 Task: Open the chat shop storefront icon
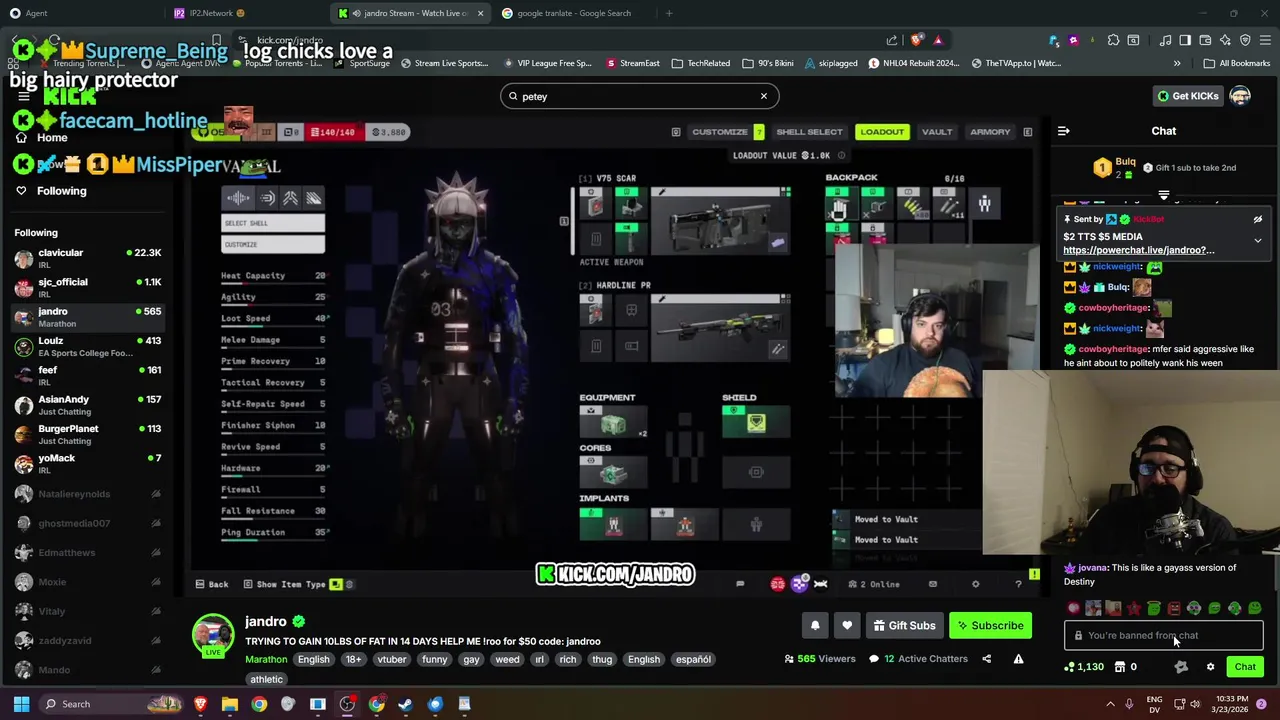pos(1120,667)
